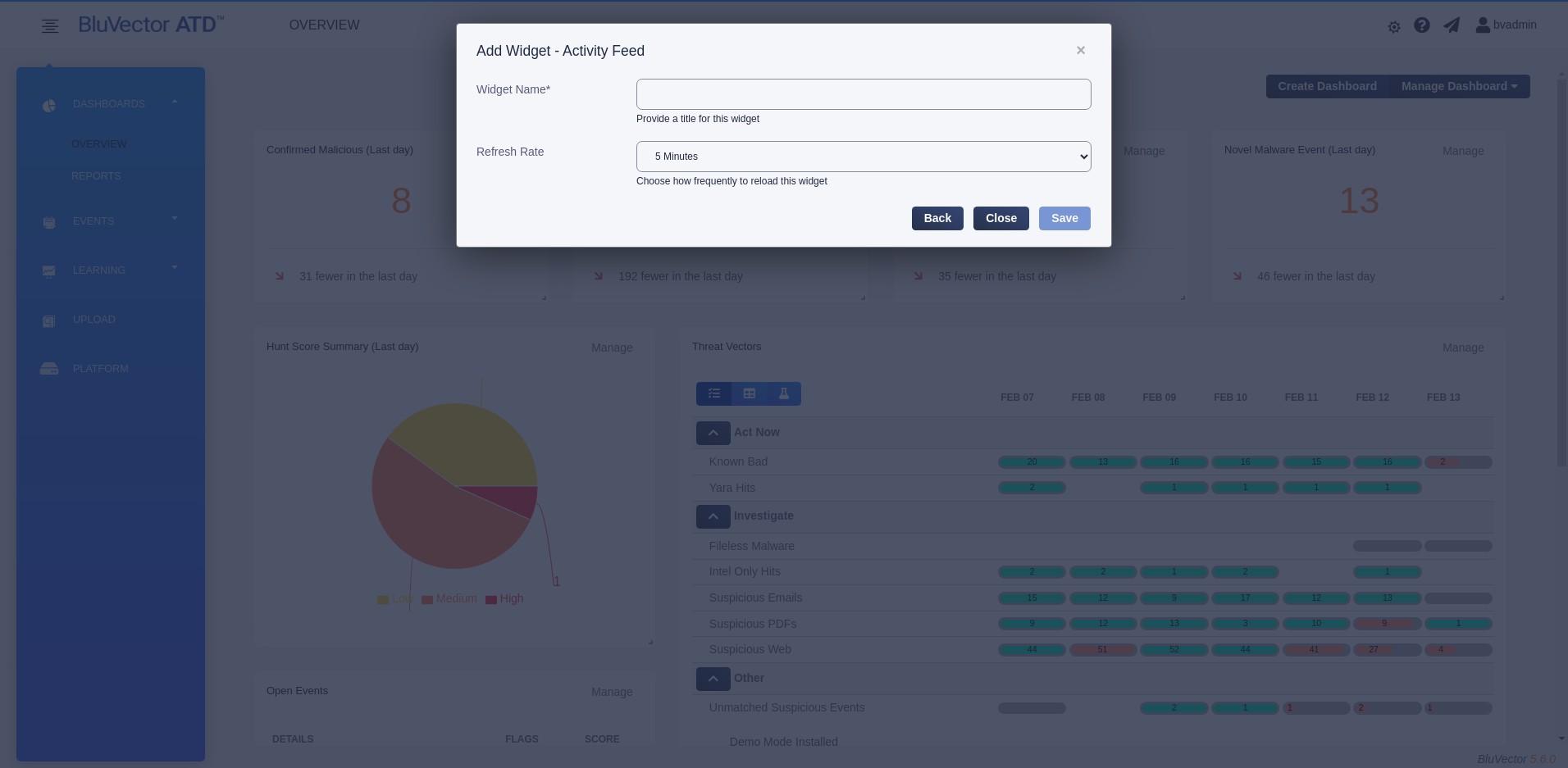Select the list view icon in Threat Vectors
Viewport: 1568px width, 768px height.
pos(714,393)
